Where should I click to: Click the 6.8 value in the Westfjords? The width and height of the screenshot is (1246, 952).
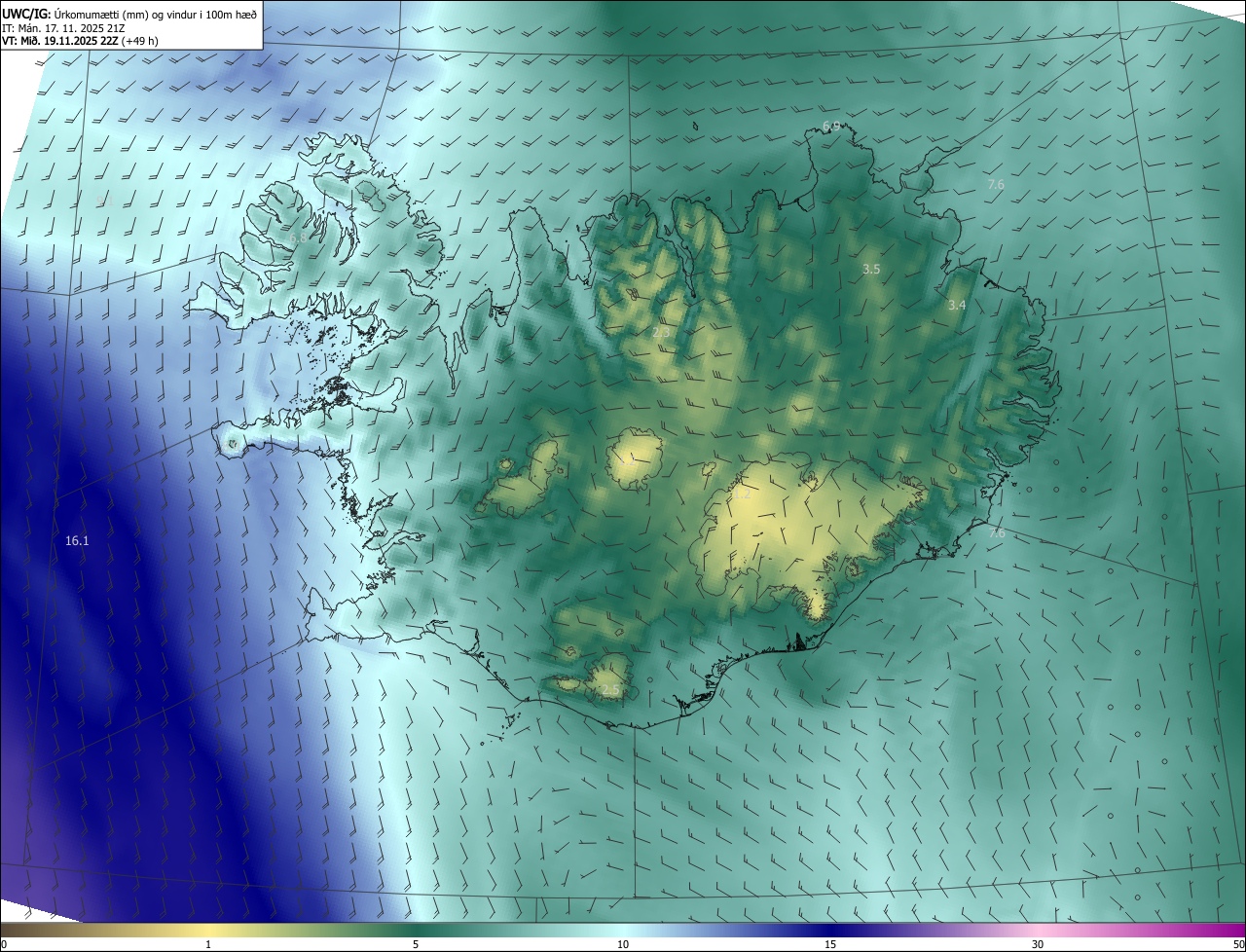(x=298, y=238)
